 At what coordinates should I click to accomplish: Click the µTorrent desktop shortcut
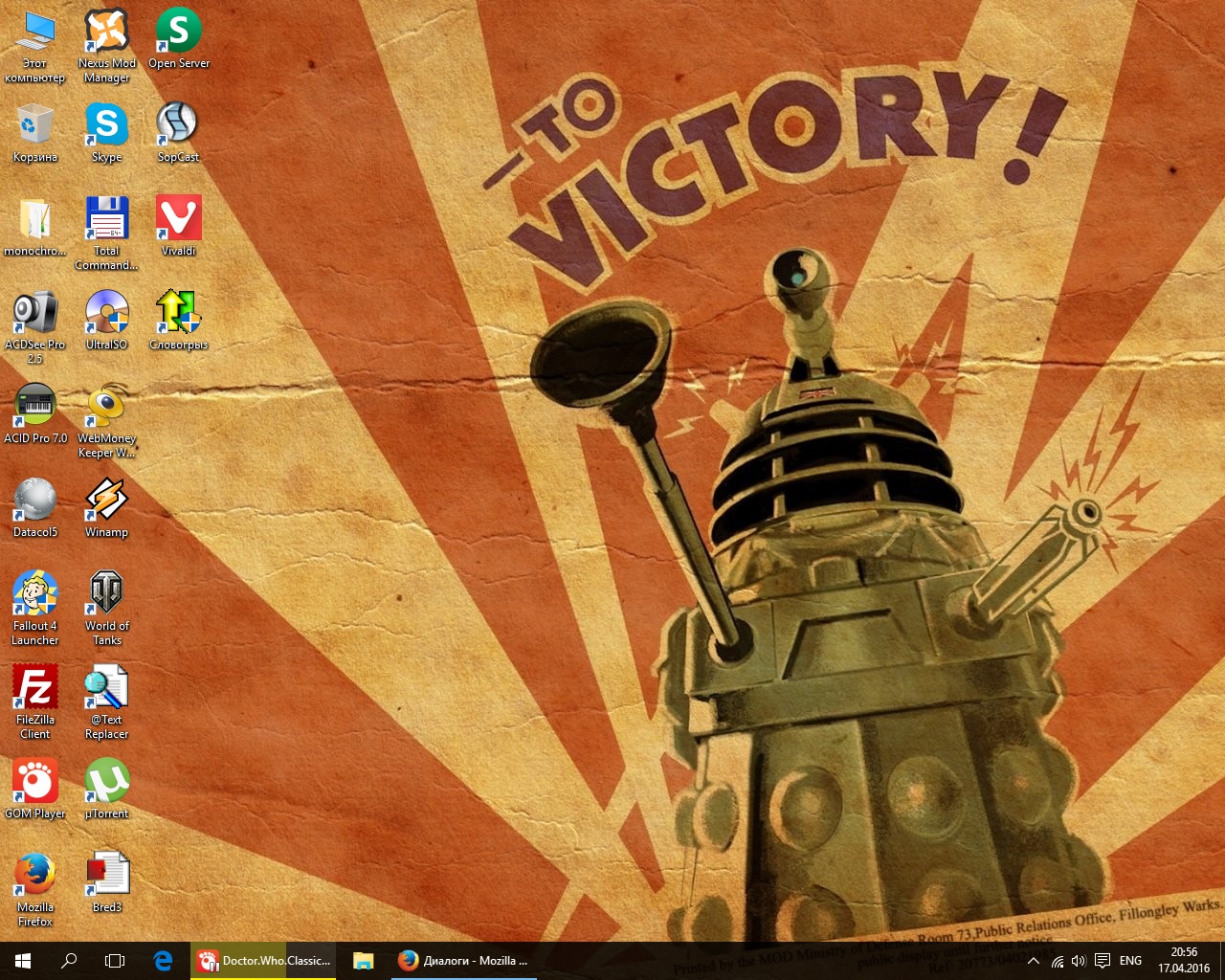coord(107,790)
